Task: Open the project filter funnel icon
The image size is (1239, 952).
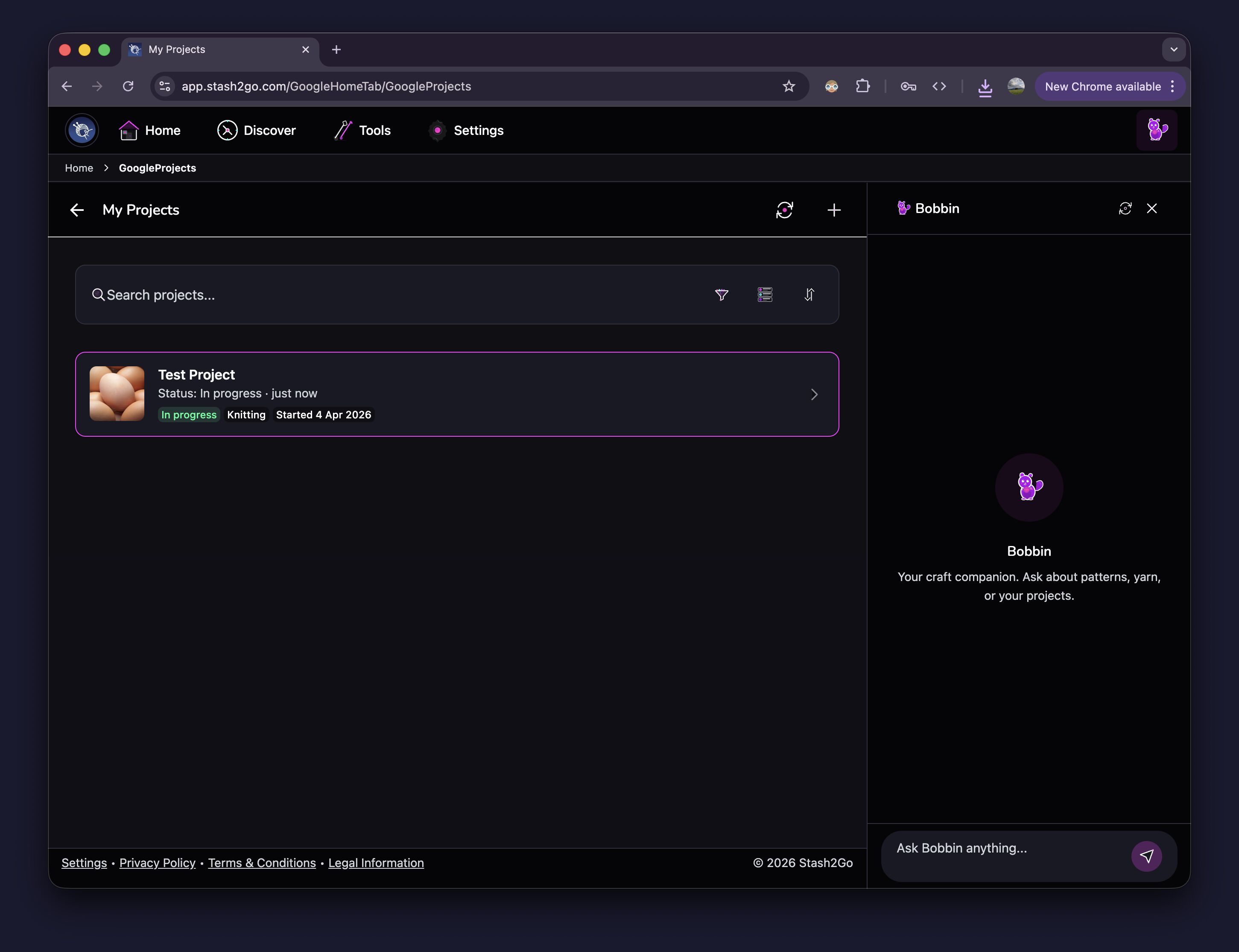Action: (721, 295)
